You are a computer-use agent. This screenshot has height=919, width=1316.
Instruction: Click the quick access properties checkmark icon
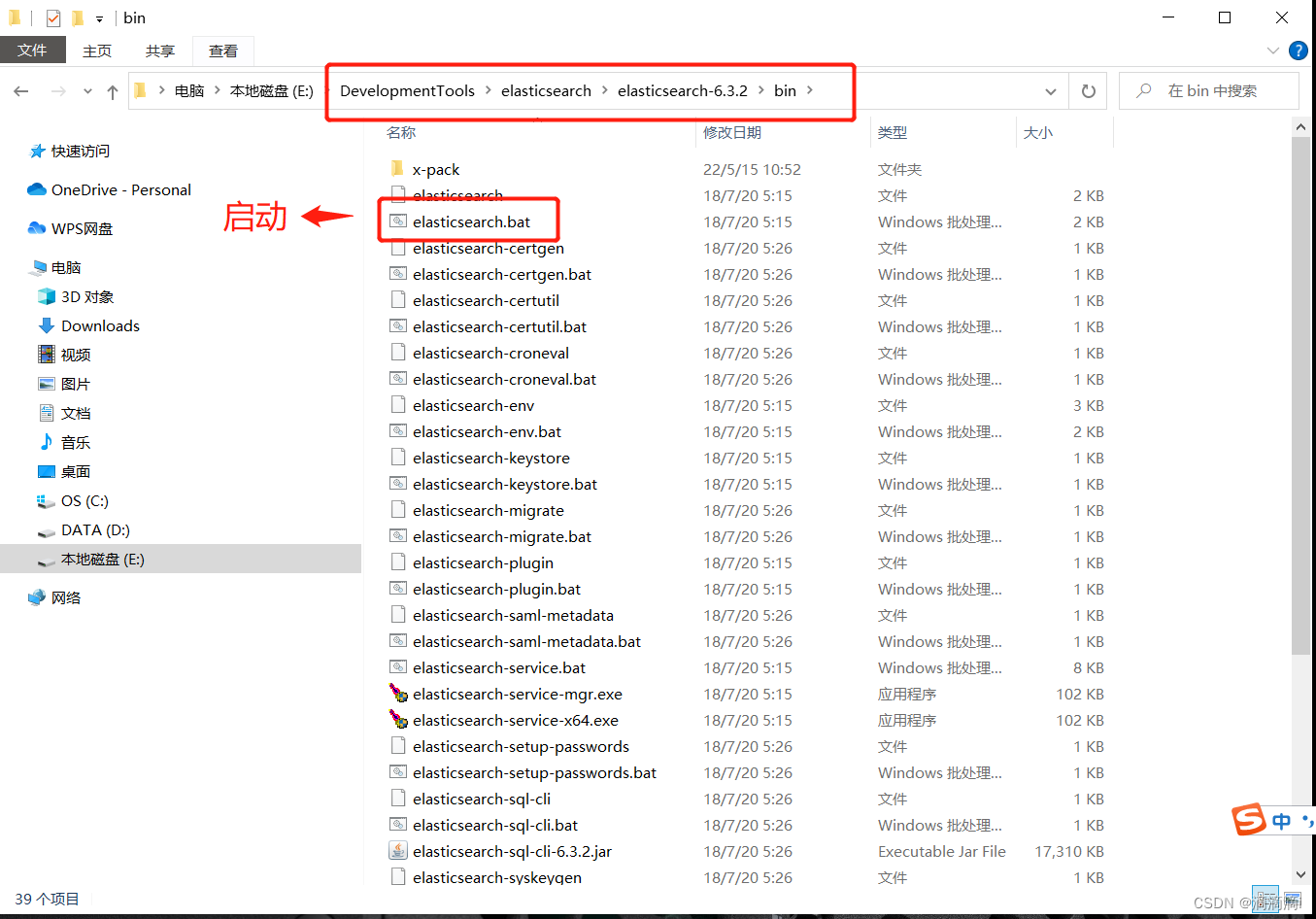pos(52,17)
